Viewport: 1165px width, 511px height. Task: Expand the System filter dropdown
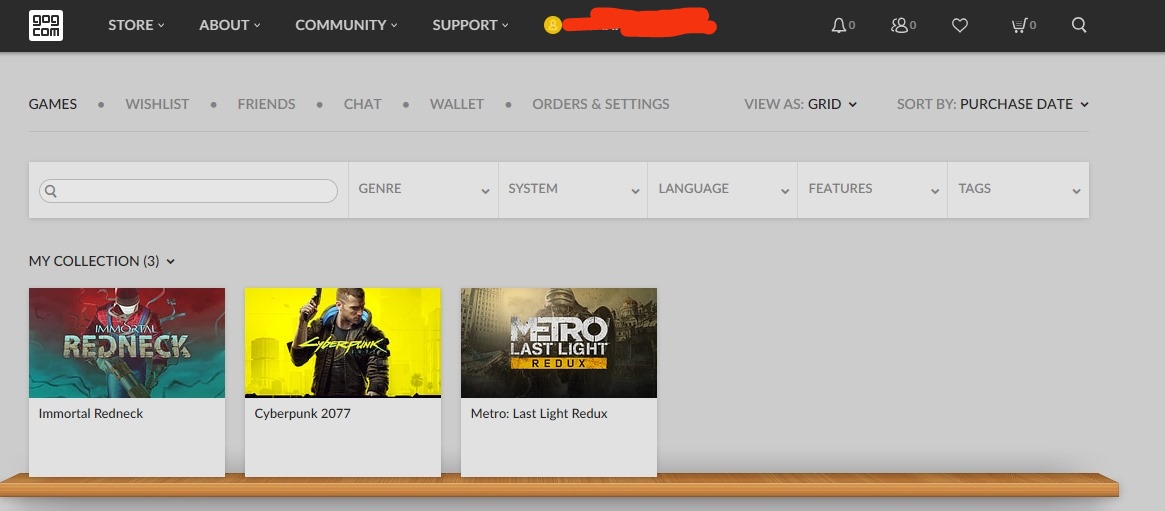coord(573,189)
